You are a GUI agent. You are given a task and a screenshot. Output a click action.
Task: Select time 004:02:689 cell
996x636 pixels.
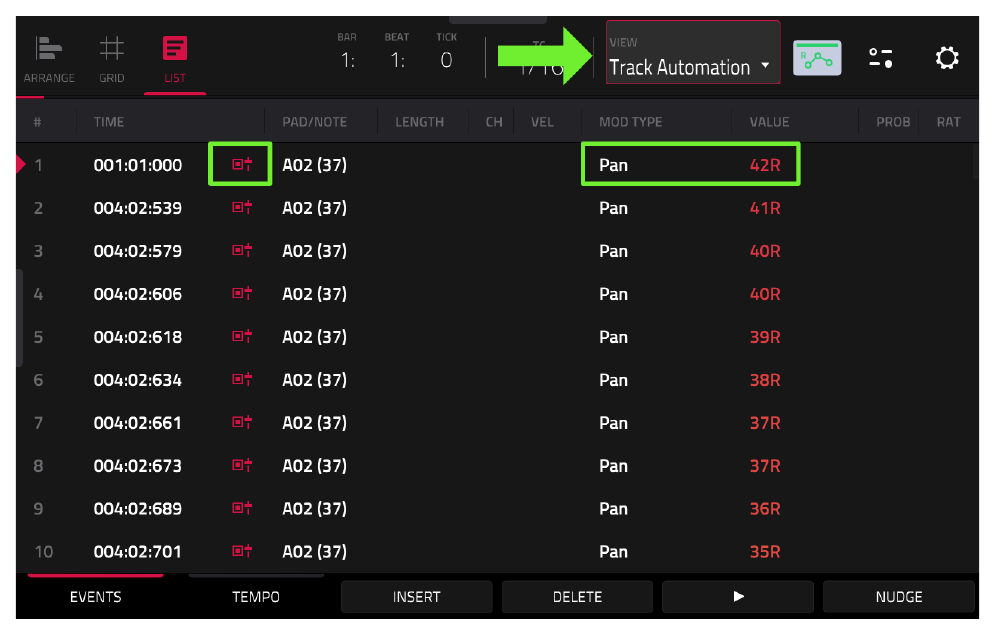click(138, 508)
